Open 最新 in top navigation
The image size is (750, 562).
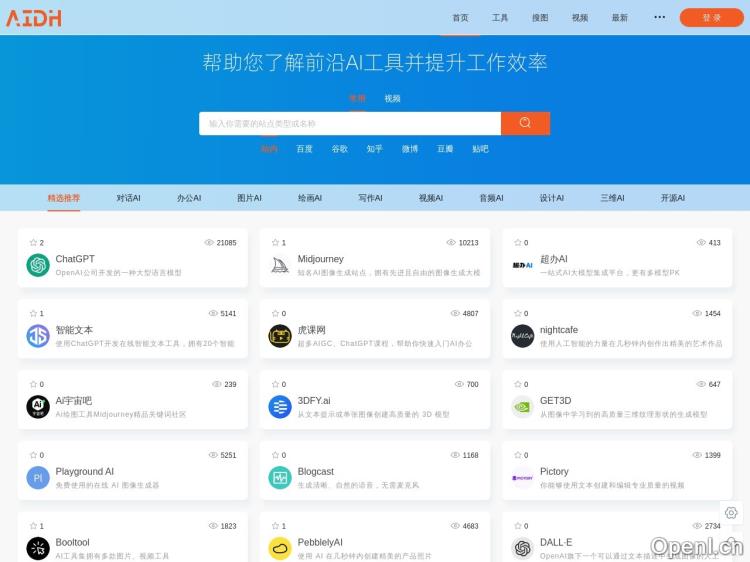click(619, 18)
